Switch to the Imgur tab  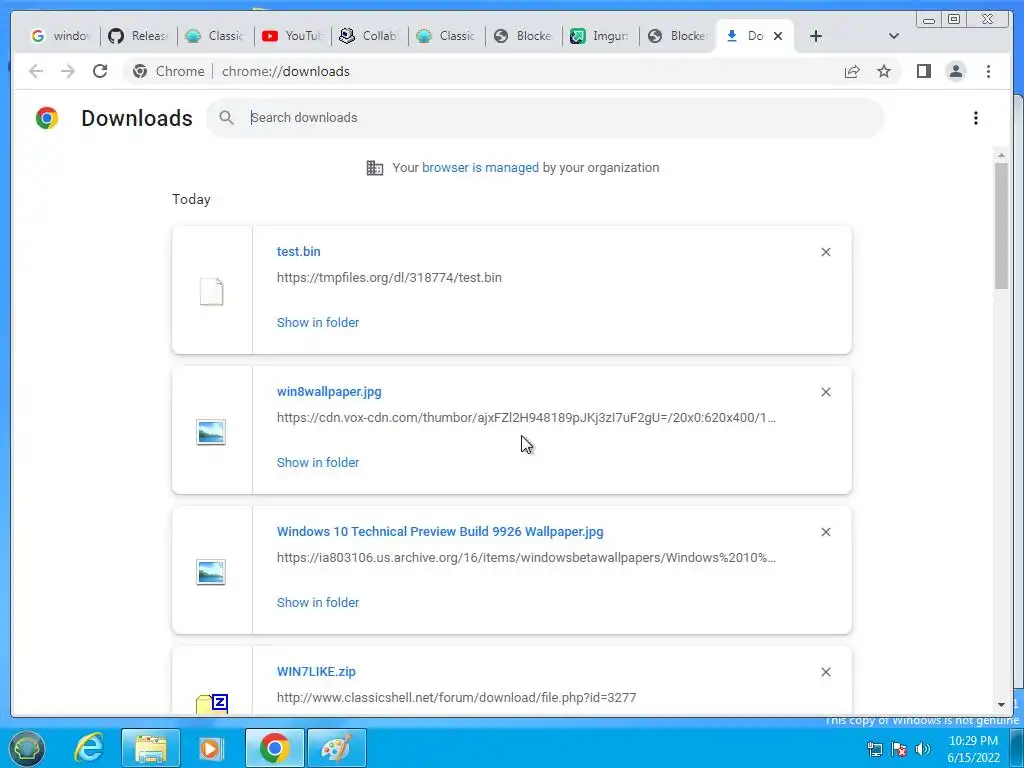[x=601, y=36]
